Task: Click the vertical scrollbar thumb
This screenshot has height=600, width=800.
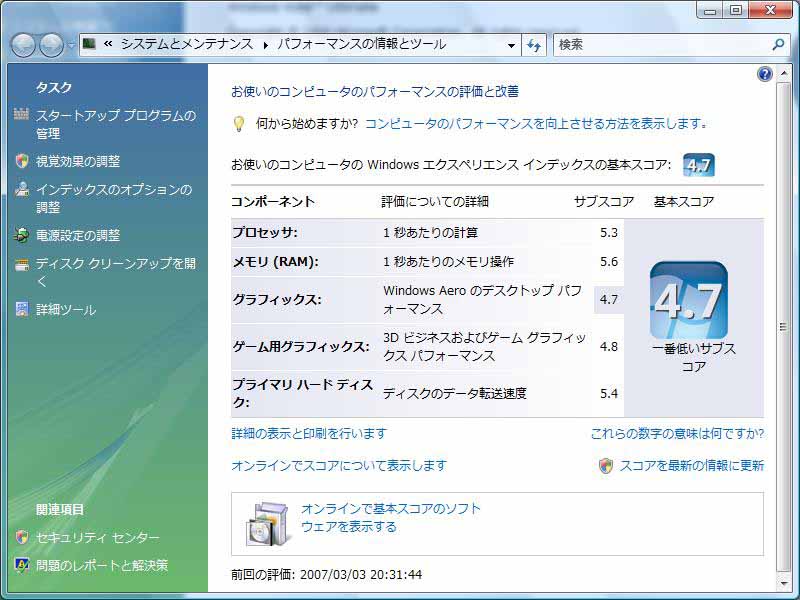Action: (x=783, y=327)
